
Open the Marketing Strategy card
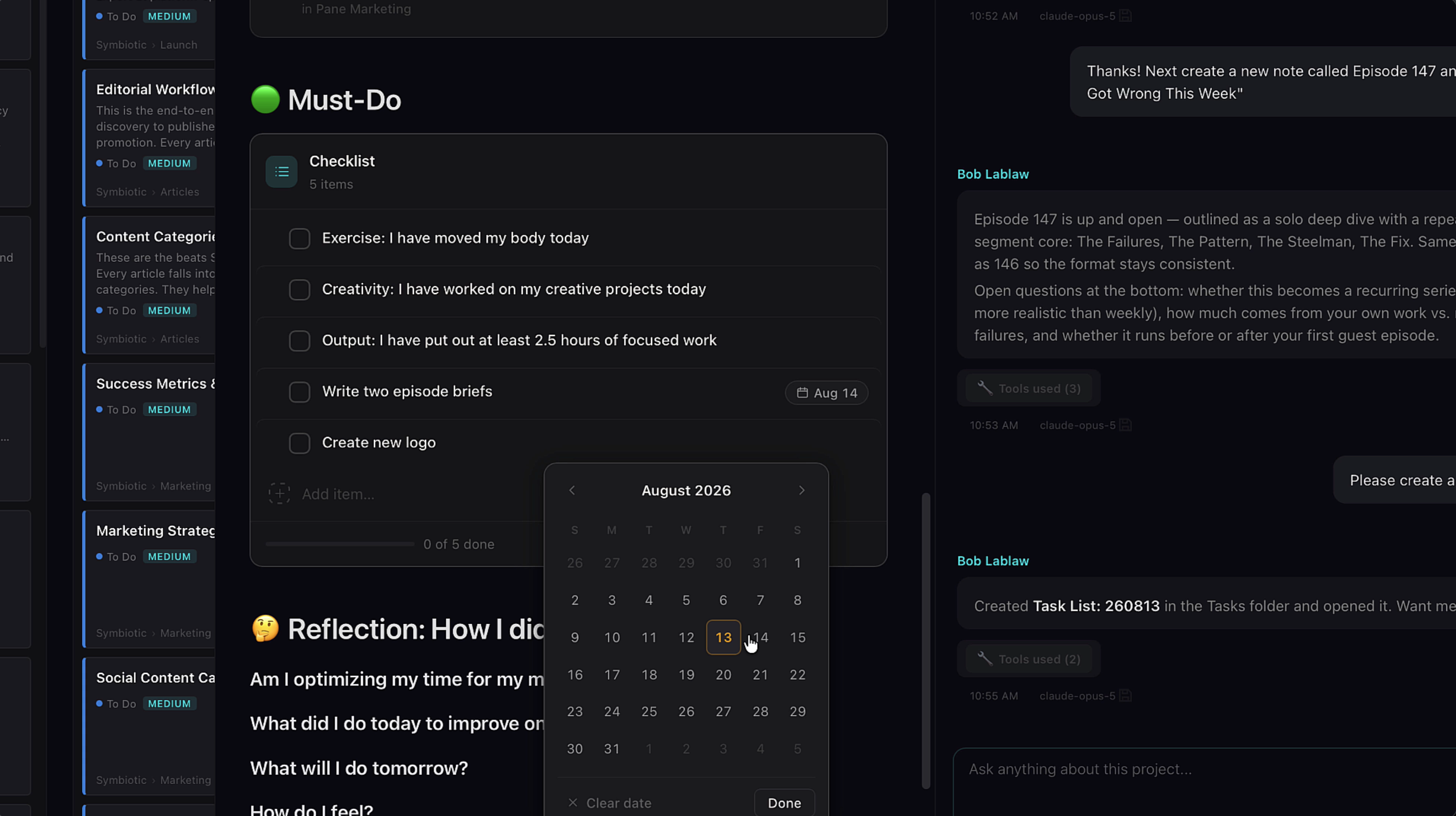pos(149,579)
